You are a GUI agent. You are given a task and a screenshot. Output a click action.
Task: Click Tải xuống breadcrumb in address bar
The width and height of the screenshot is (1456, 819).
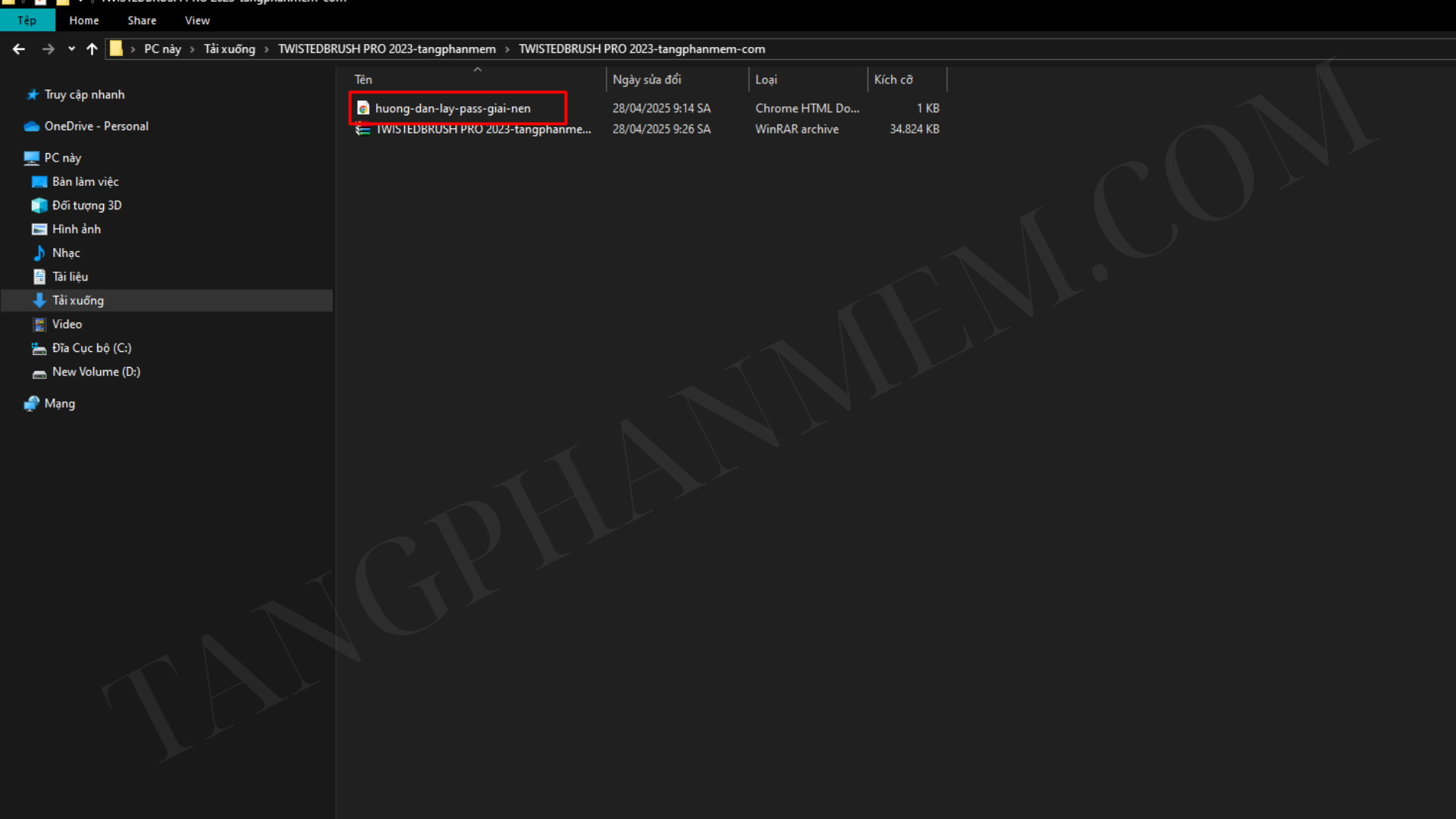coord(230,49)
